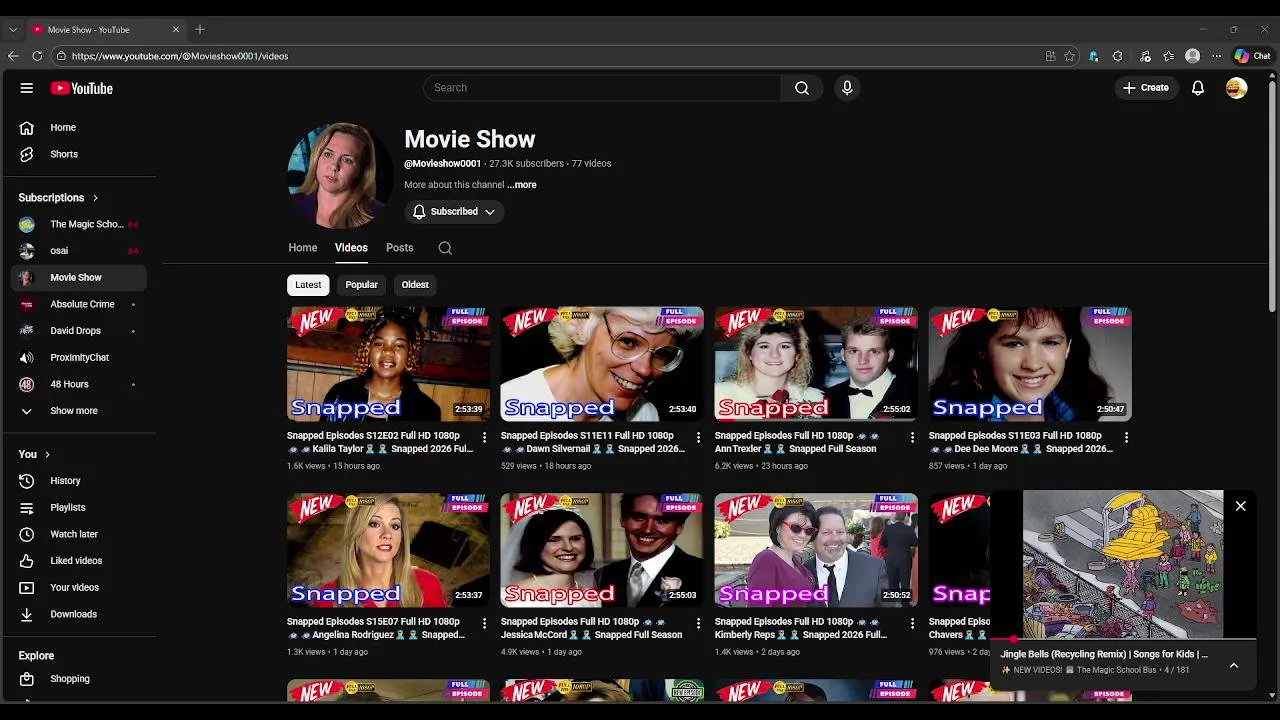Close the Movie Show browser tab
The image size is (1280, 720).
(176, 30)
